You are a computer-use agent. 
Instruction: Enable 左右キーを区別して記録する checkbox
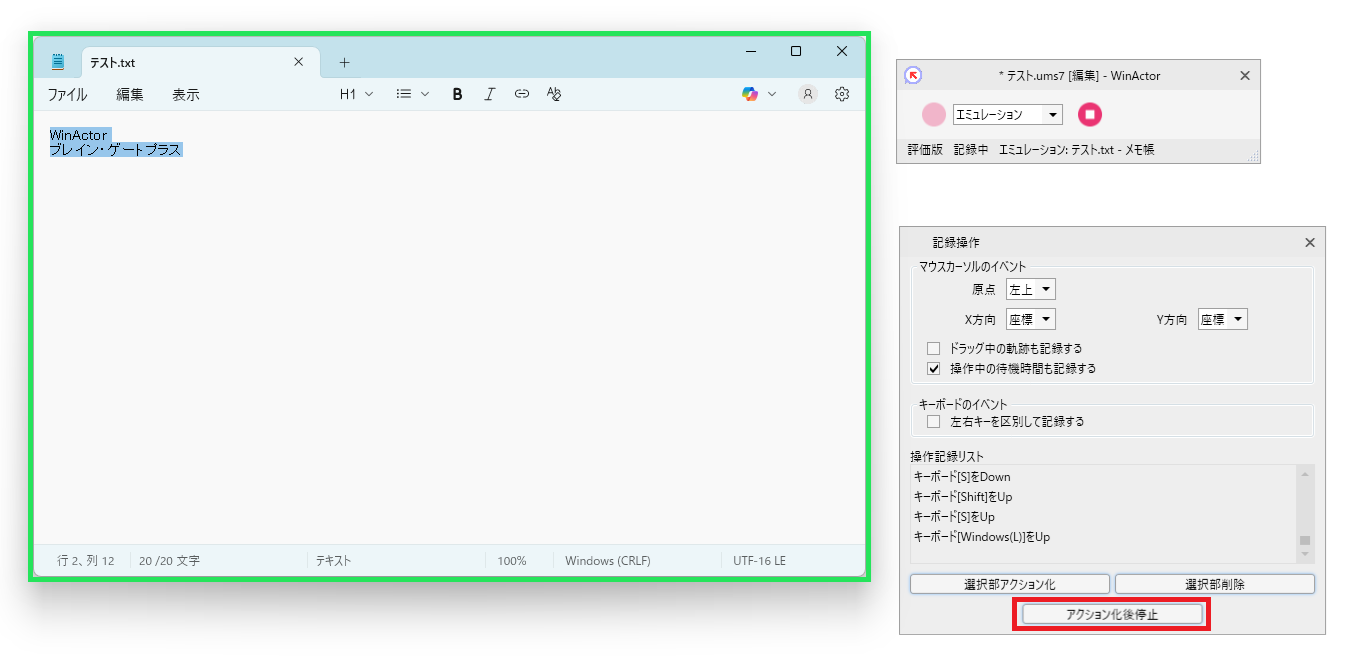934,422
